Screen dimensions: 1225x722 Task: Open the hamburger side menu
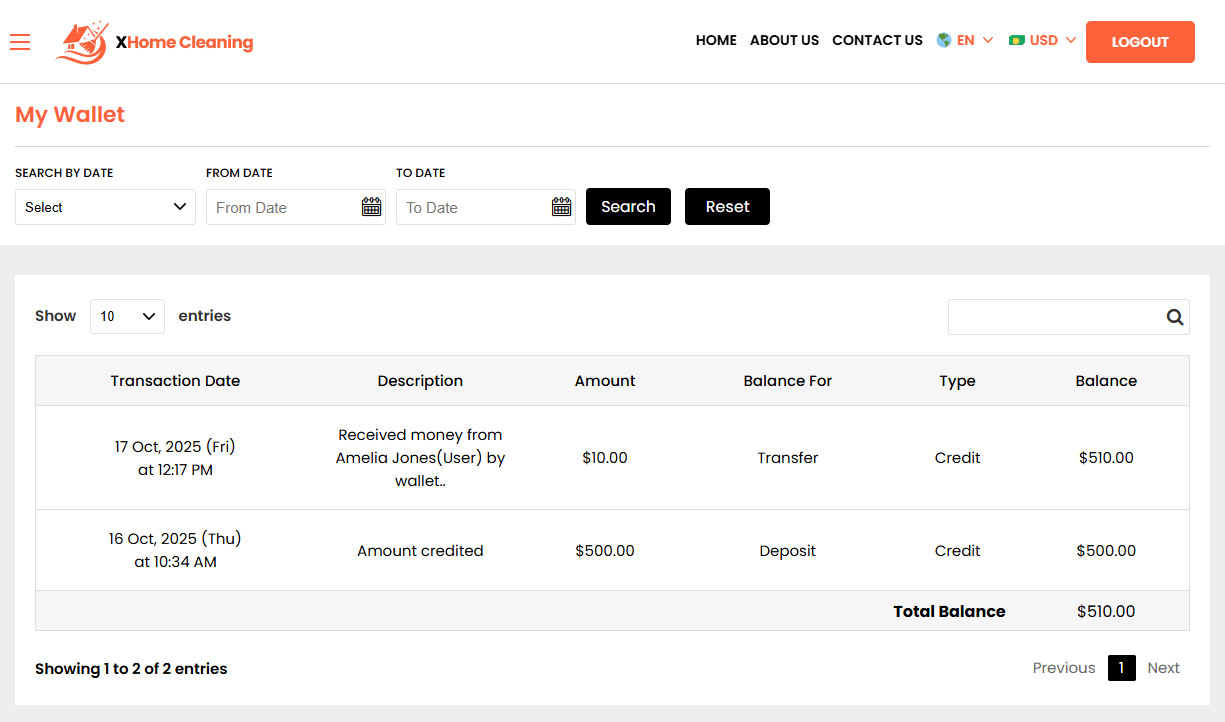coord(20,41)
